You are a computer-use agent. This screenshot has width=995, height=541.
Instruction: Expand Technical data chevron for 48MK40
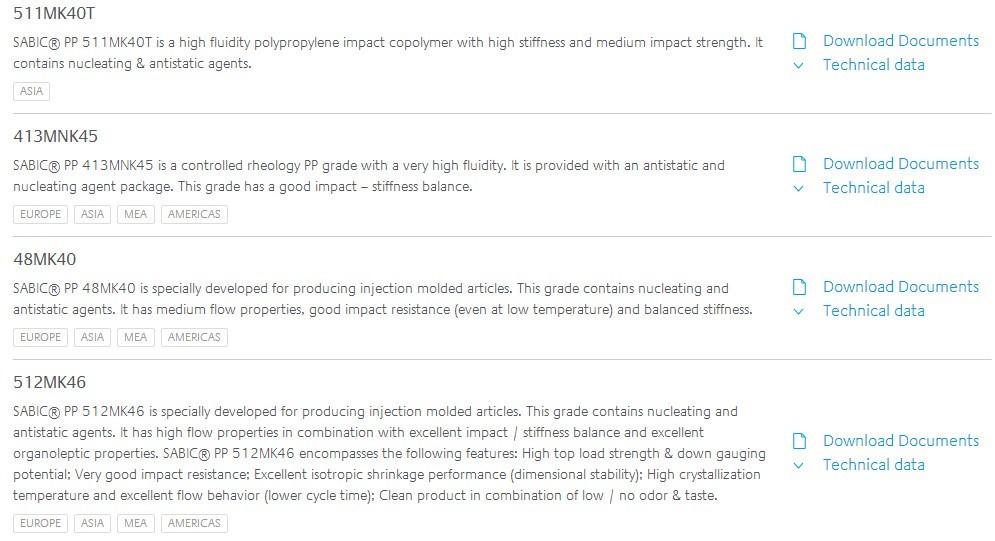tap(799, 311)
